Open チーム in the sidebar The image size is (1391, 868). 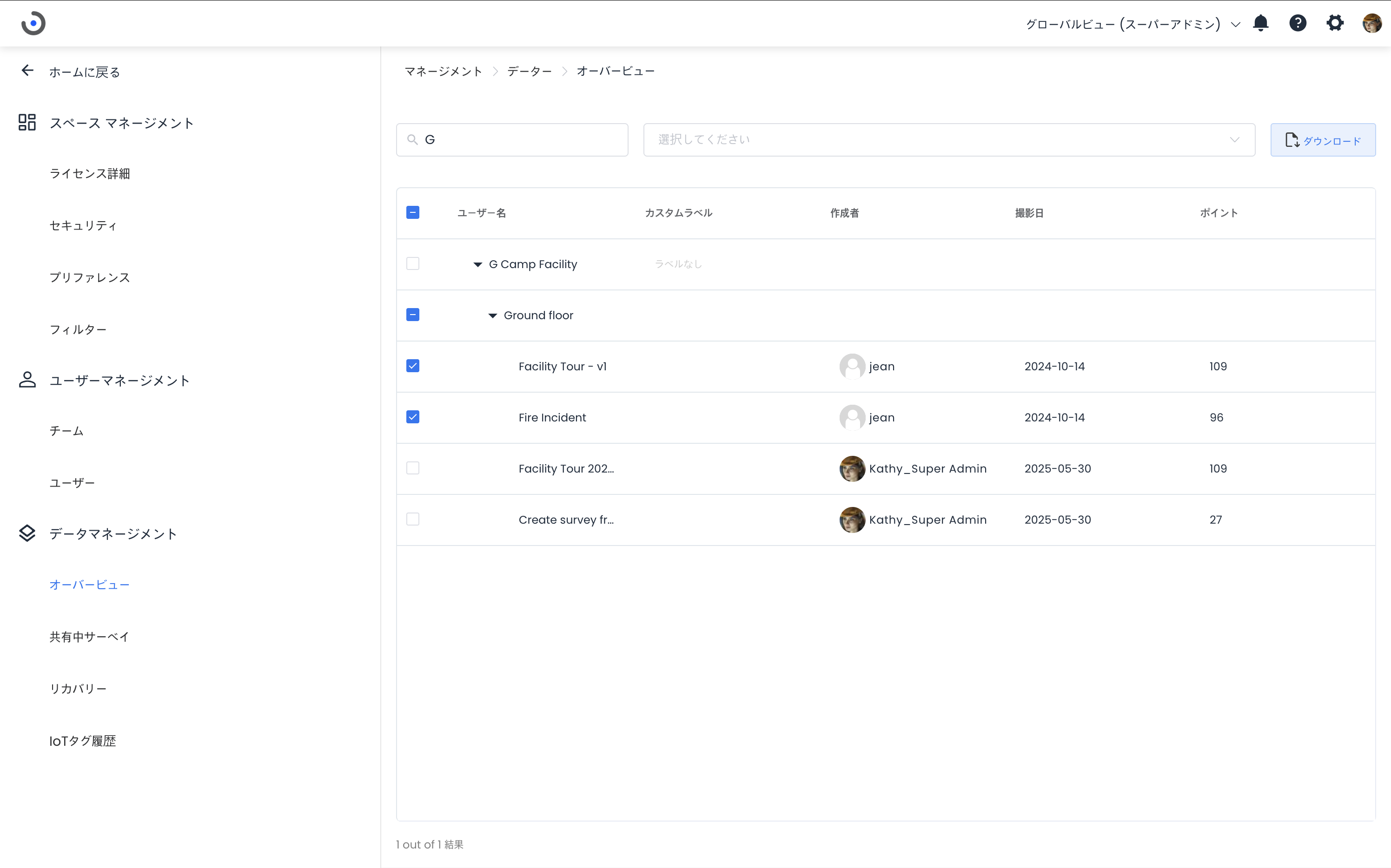pyautogui.click(x=66, y=431)
